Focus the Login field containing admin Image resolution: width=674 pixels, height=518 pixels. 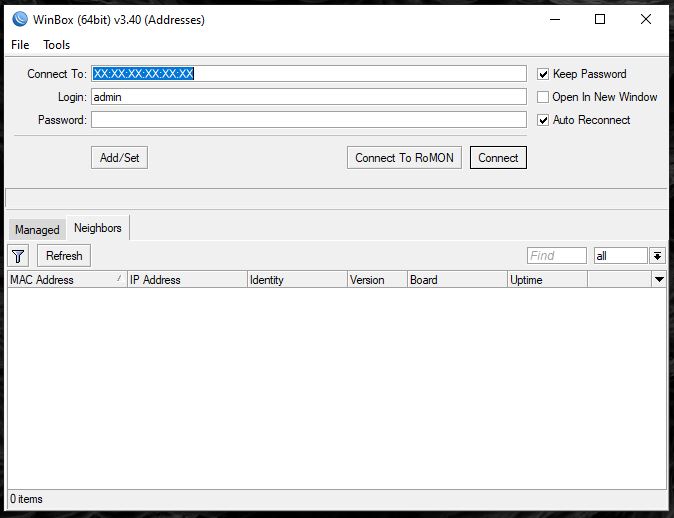pyautogui.click(x=309, y=97)
